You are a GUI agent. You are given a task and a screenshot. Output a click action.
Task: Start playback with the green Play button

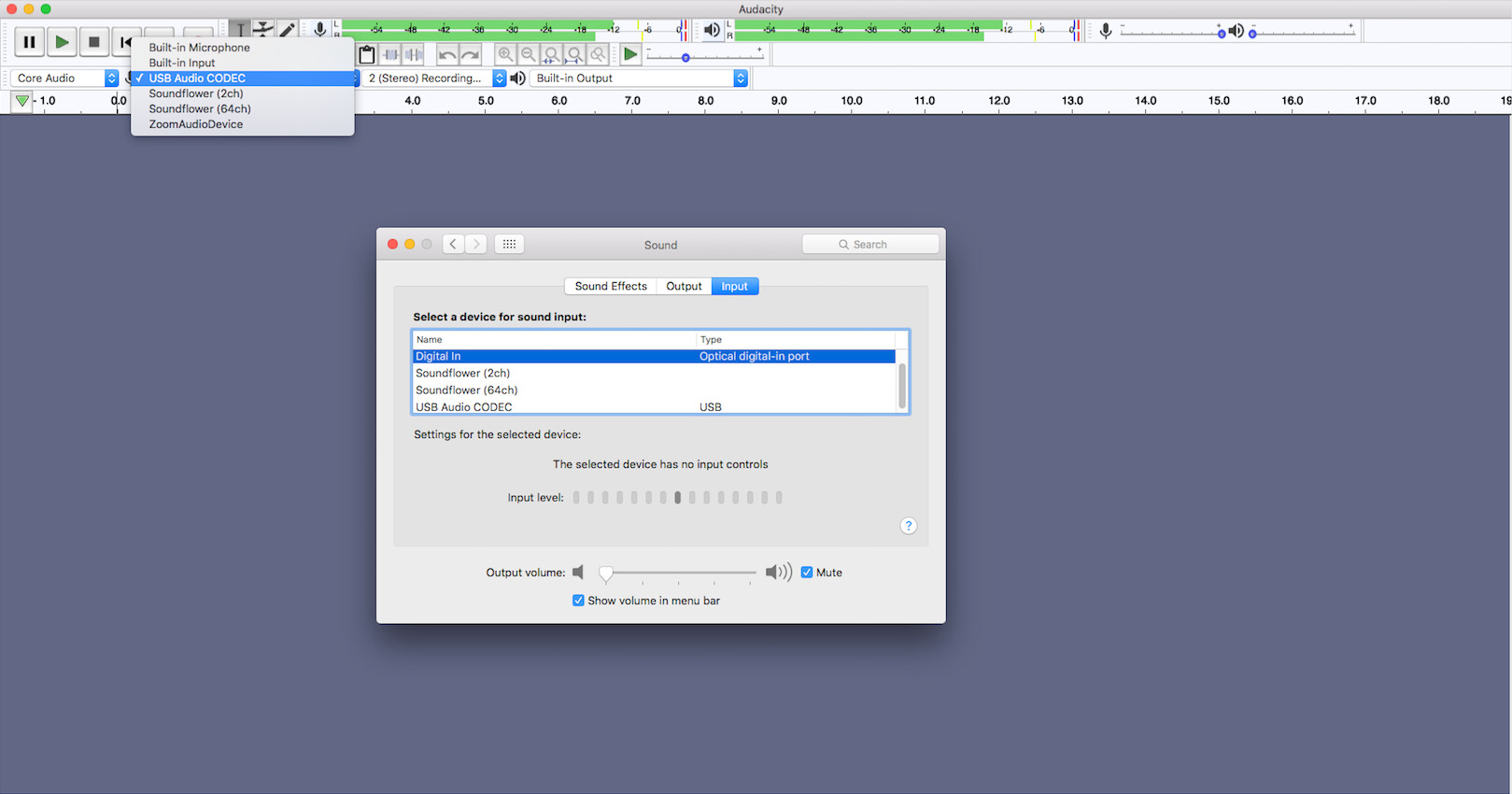point(62,42)
